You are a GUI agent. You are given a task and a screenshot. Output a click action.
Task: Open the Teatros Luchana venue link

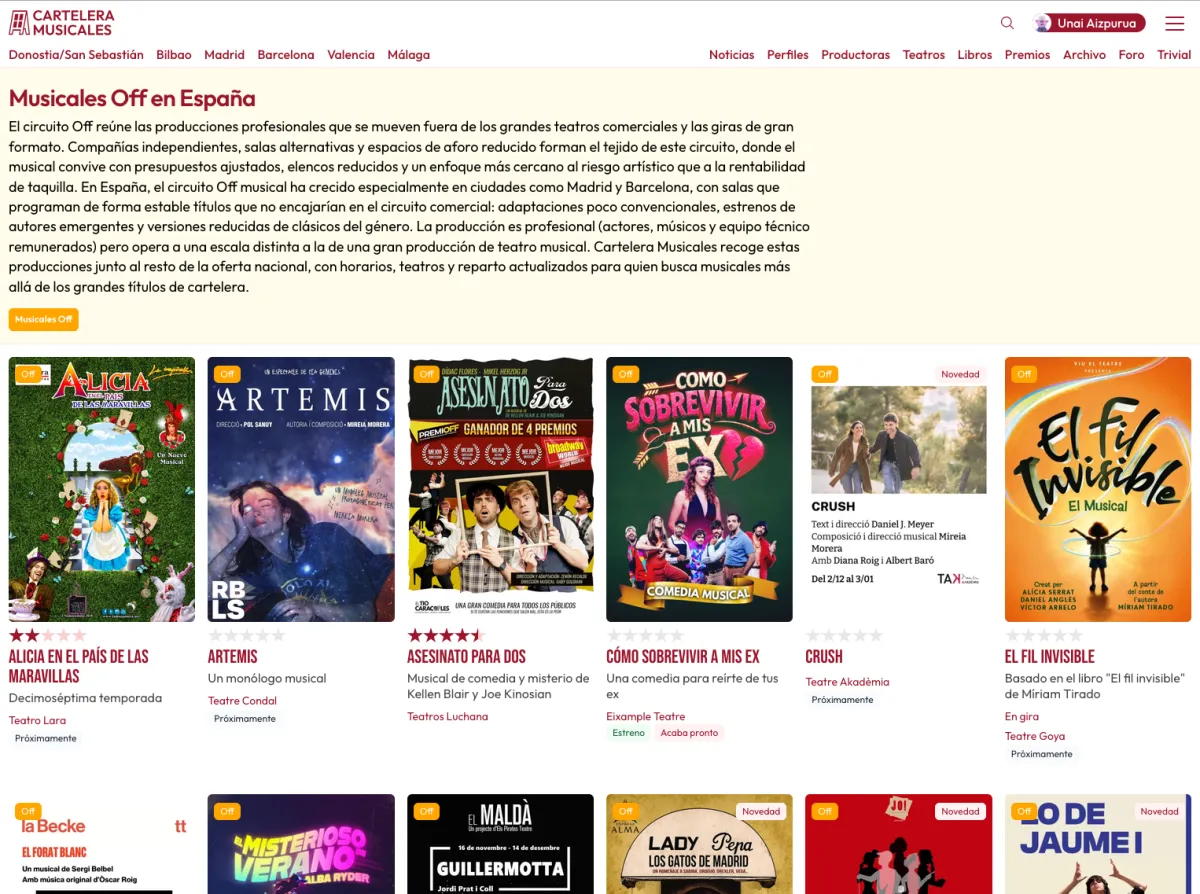pyautogui.click(x=448, y=716)
